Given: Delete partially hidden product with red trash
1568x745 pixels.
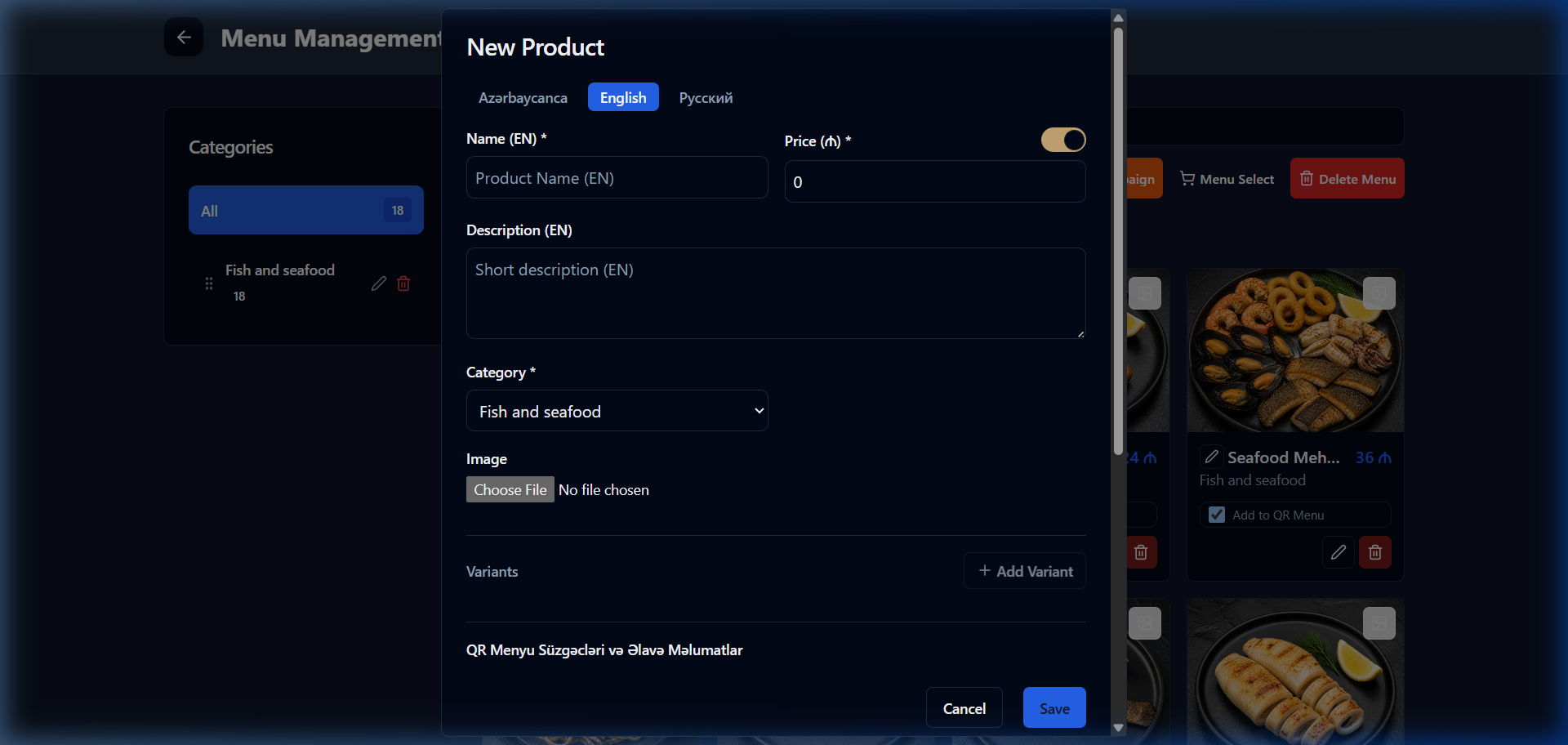Looking at the screenshot, I should click(1141, 552).
